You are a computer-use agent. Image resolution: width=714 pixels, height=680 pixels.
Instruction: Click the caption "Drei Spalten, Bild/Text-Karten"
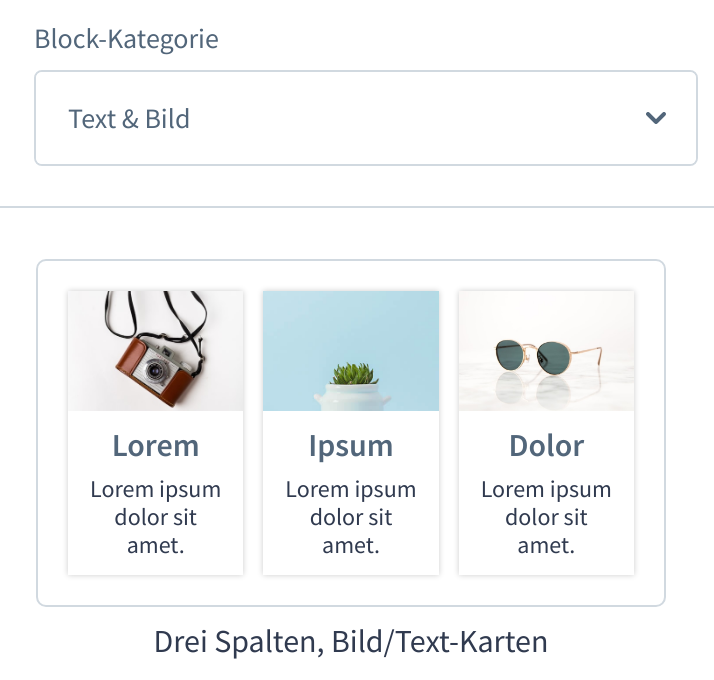[350, 641]
